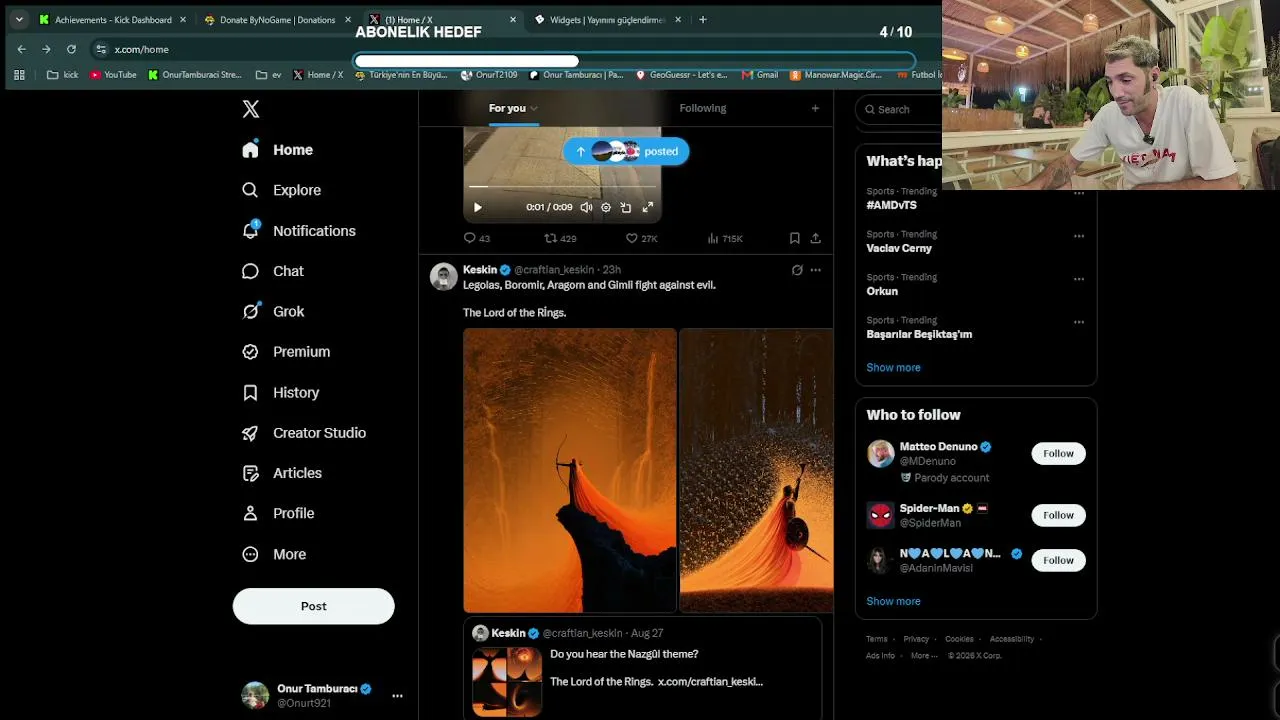This screenshot has width=1280, height=720.
Task: Follow the Spider-Man account
Action: [x=1058, y=515]
